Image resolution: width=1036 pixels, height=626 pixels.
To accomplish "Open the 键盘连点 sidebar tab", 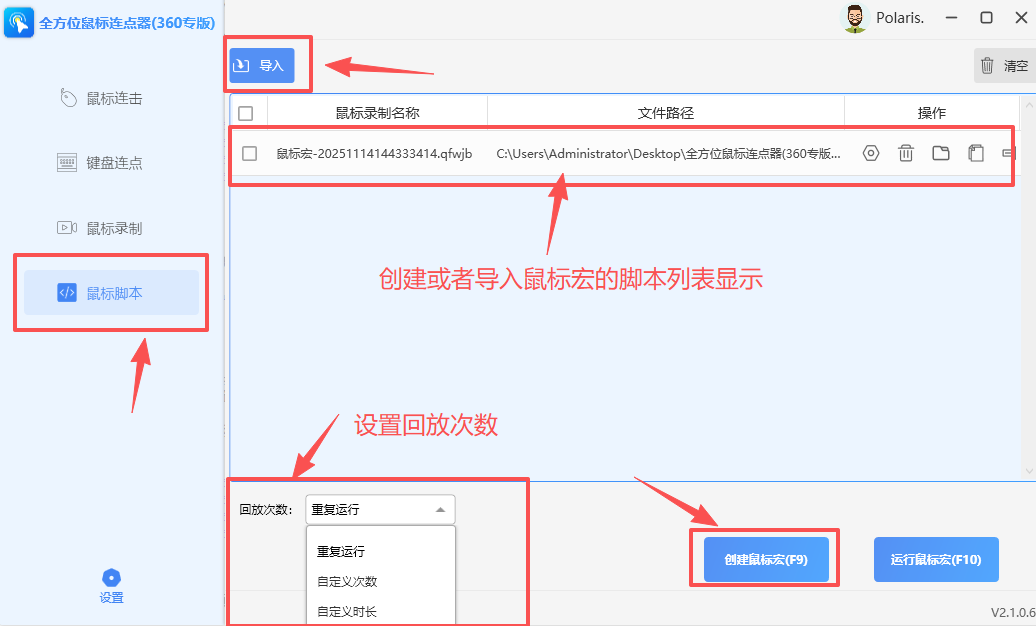I will (112, 163).
